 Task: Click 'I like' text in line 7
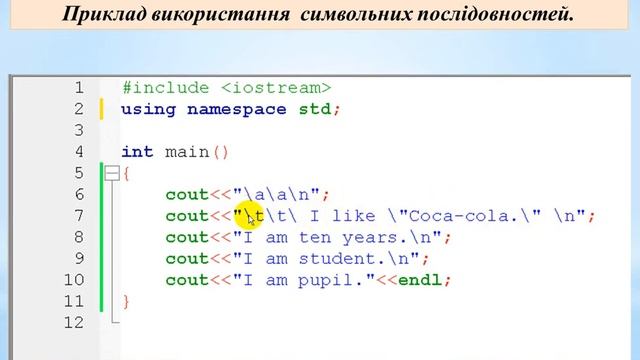[342, 216]
